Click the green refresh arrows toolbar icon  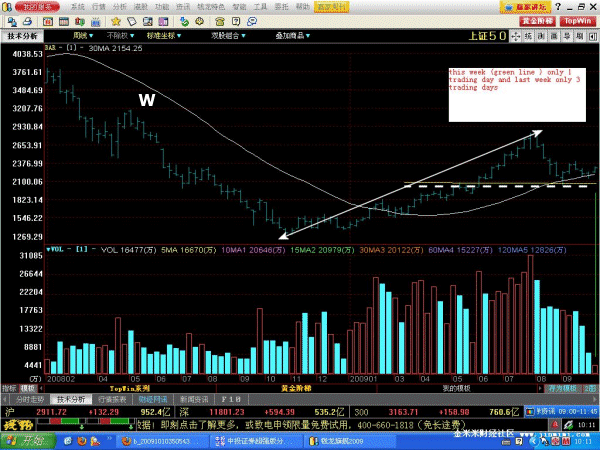tap(184, 21)
